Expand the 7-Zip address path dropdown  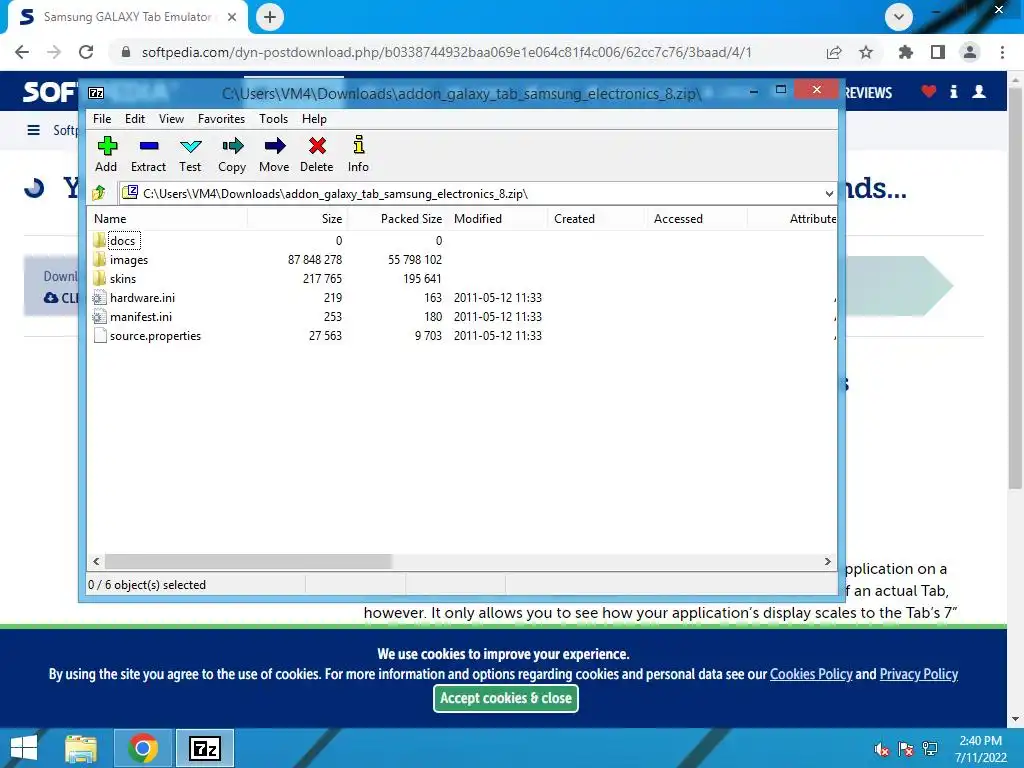click(x=829, y=193)
